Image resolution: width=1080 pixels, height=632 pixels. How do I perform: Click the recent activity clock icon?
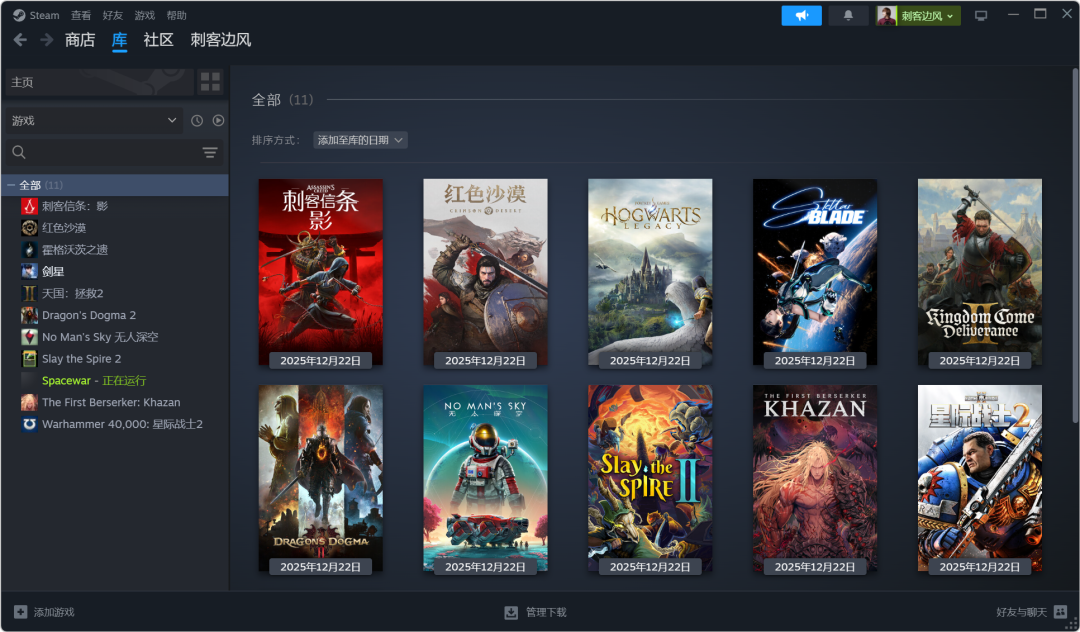pyautogui.click(x=197, y=120)
